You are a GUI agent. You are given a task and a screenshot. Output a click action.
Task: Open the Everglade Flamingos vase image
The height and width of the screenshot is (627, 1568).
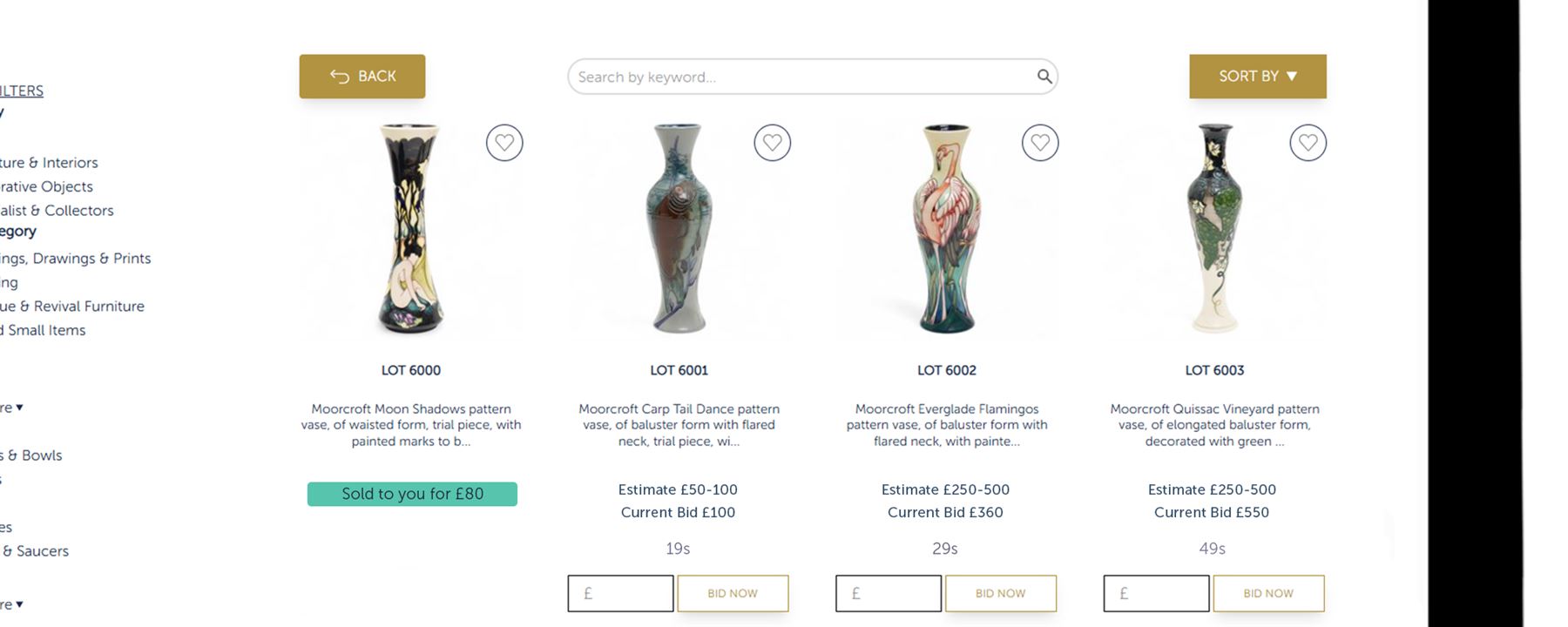click(947, 228)
